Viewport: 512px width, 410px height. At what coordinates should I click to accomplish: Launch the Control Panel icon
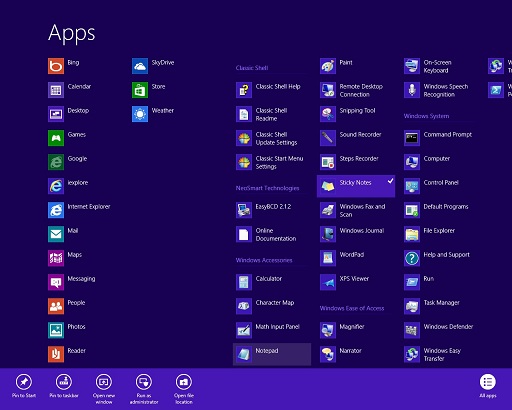point(412,186)
